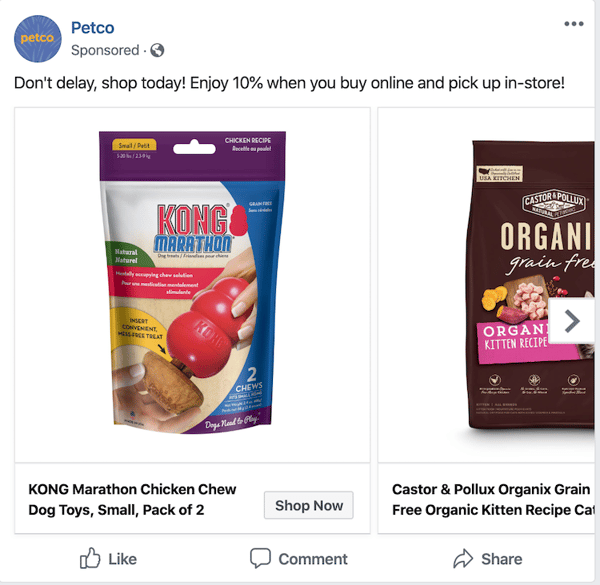Open the three-dot post options menu
Image resolution: width=600 pixels, height=585 pixels.
point(573,24)
